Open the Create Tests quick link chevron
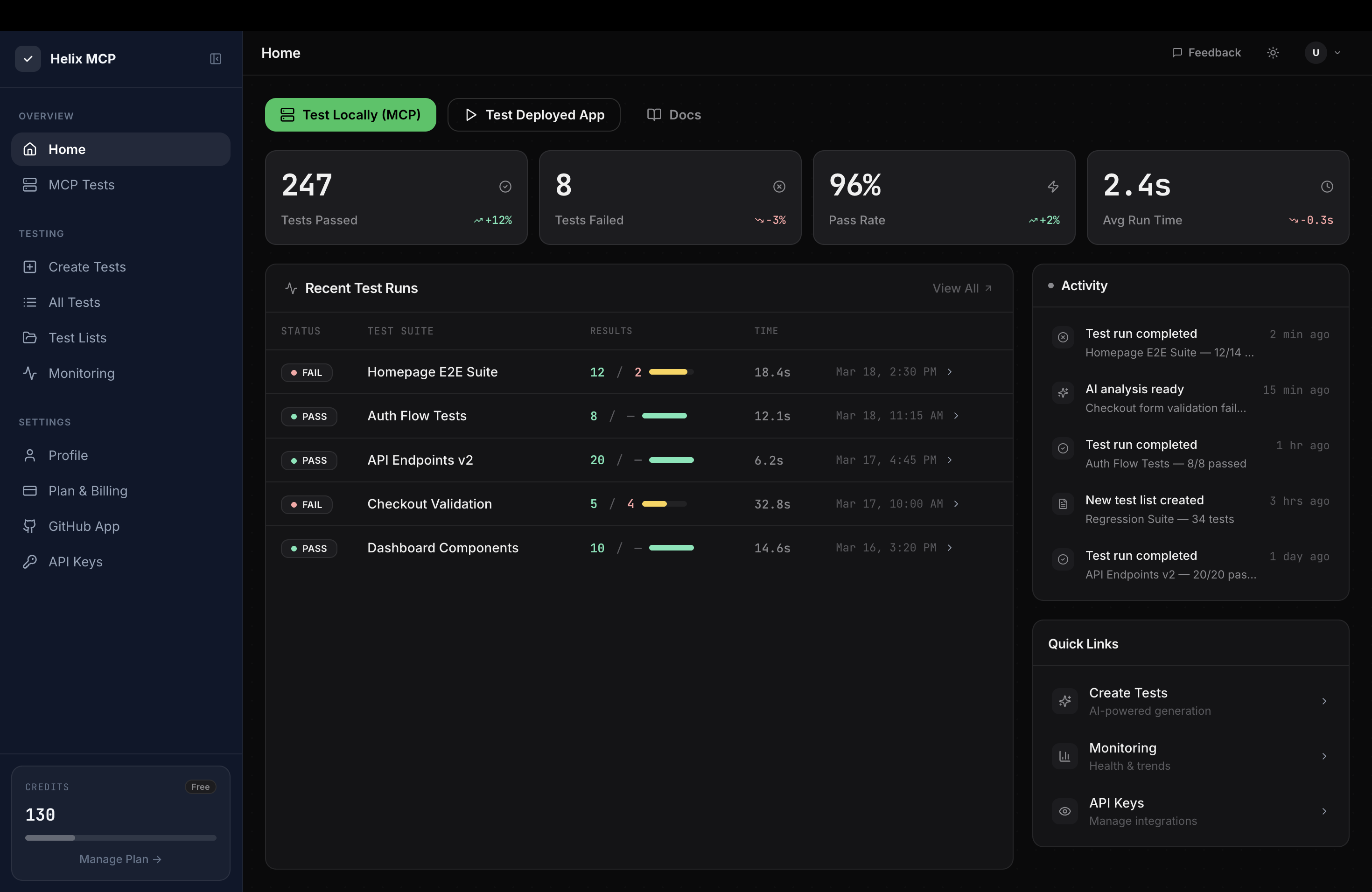This screenshot has height=892, width=1372. 1324,701
